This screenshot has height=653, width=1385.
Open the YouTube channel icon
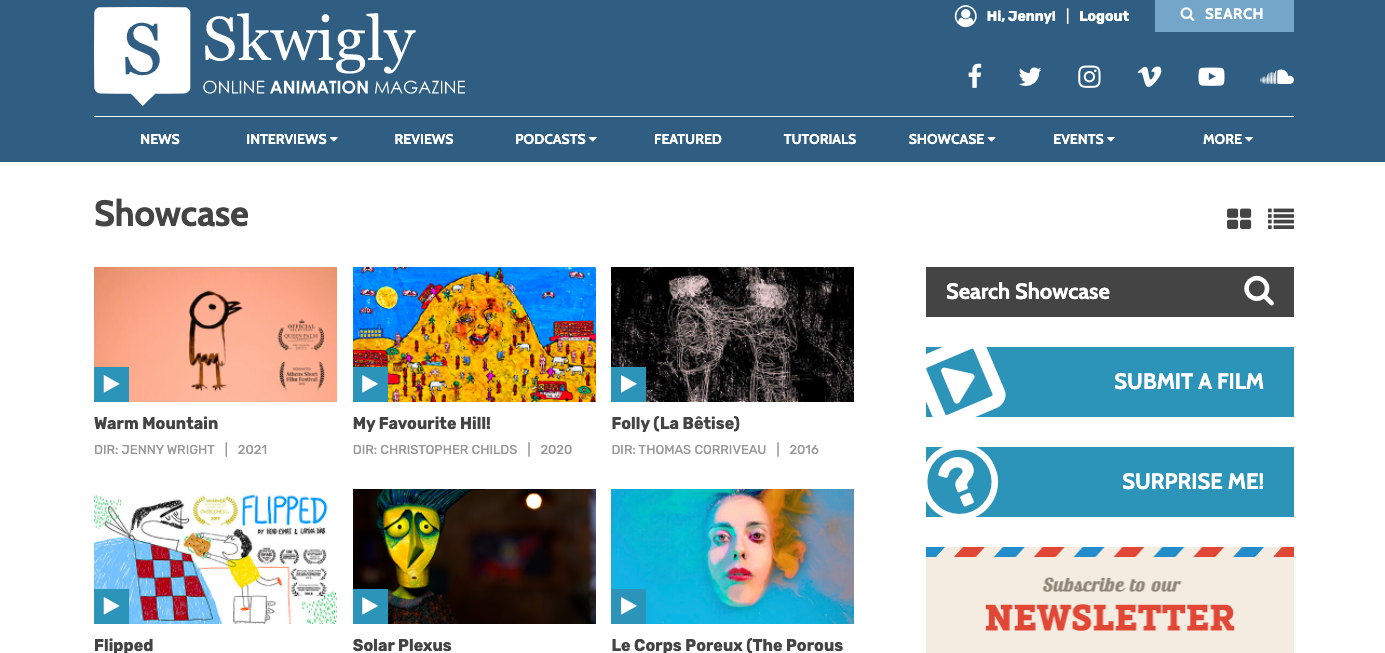[x=1211, y=76]
